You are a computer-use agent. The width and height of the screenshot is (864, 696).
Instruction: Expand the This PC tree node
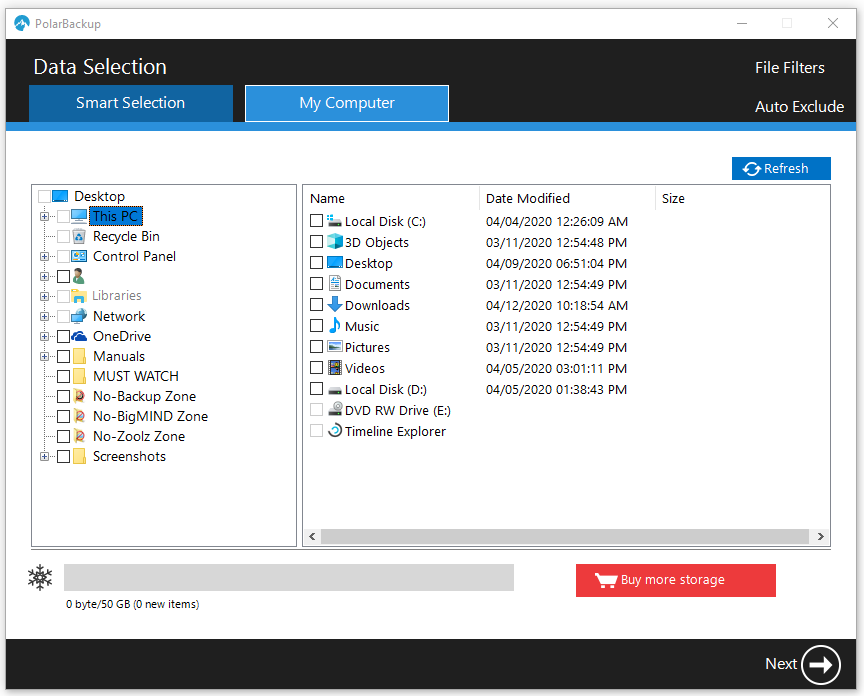[45, 217]
